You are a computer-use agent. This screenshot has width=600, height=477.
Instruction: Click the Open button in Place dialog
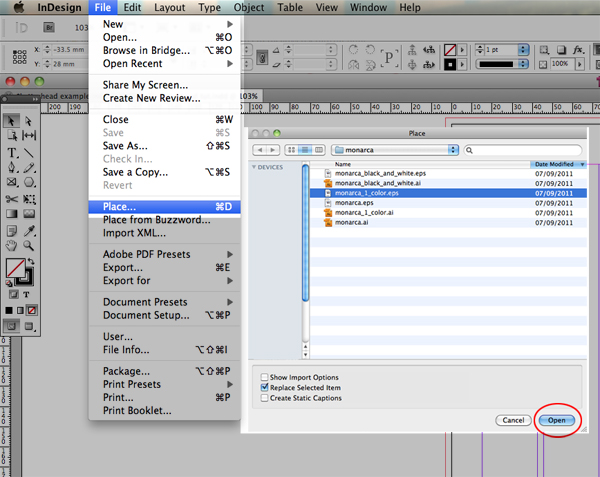(557, 420)
